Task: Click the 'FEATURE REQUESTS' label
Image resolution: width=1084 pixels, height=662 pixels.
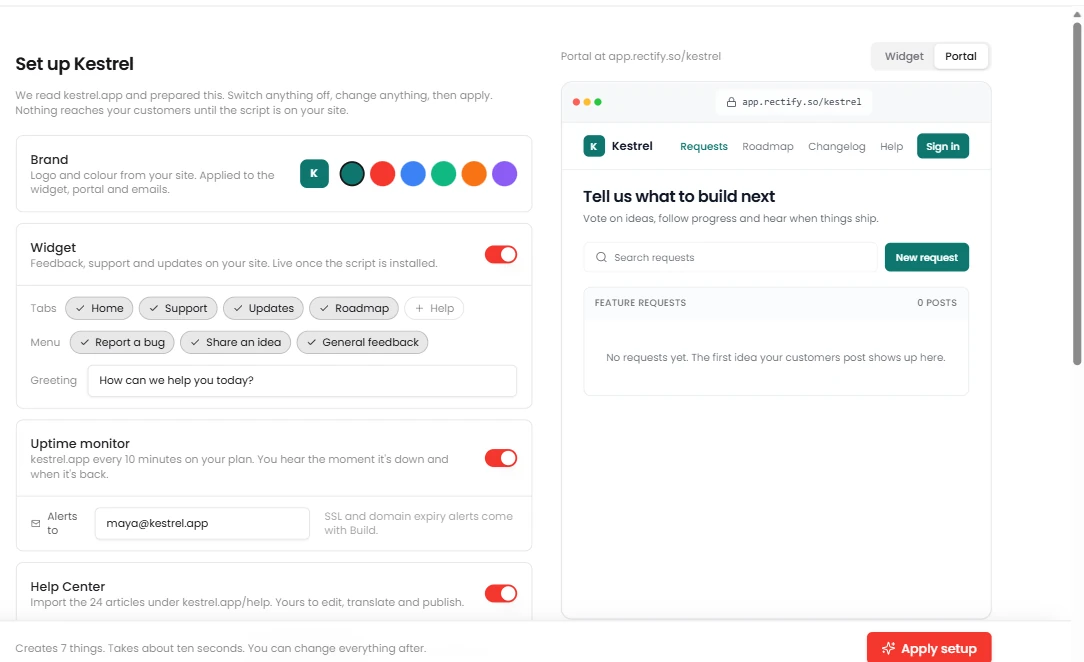Action: click(640, 303)
